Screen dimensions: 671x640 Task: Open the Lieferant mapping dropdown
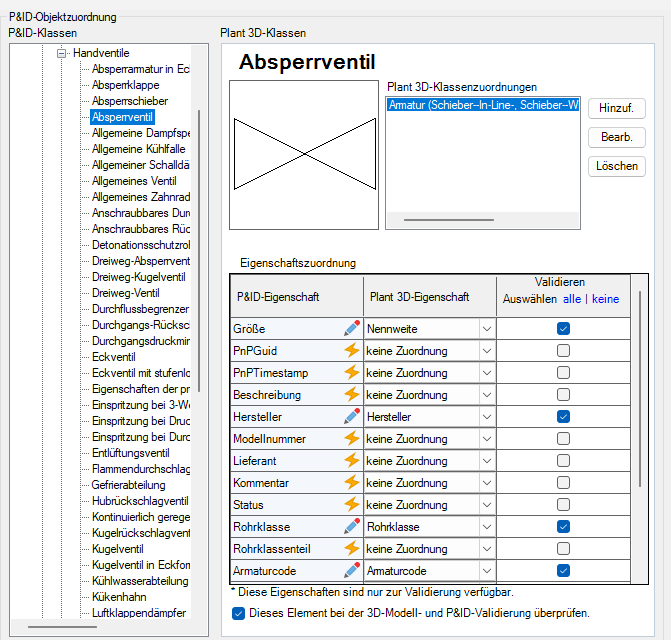487,461
